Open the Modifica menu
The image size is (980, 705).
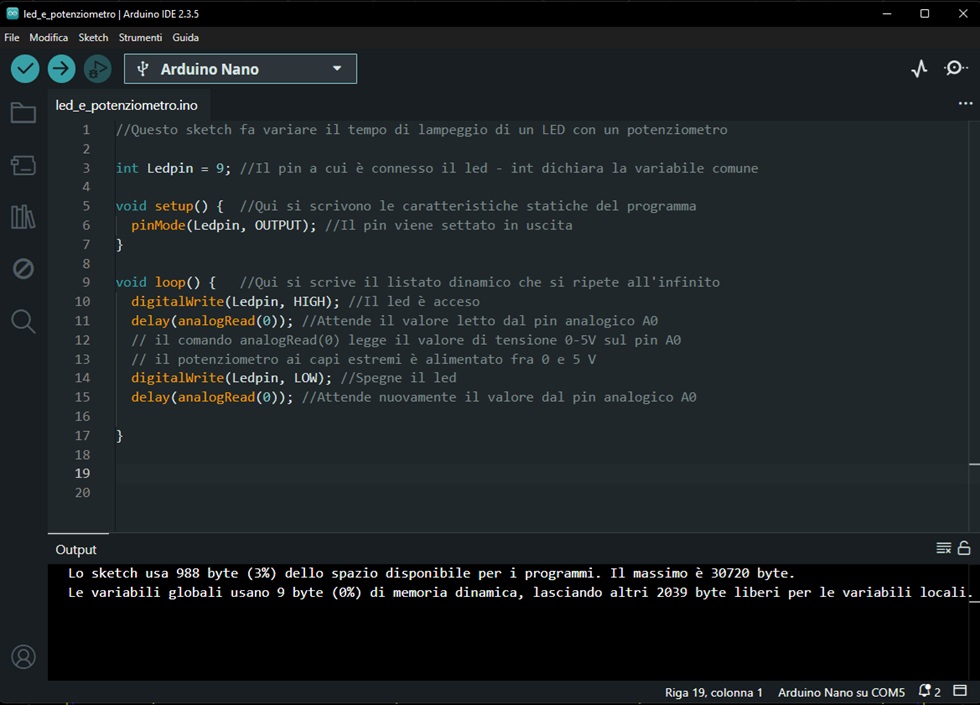(49, 38)
